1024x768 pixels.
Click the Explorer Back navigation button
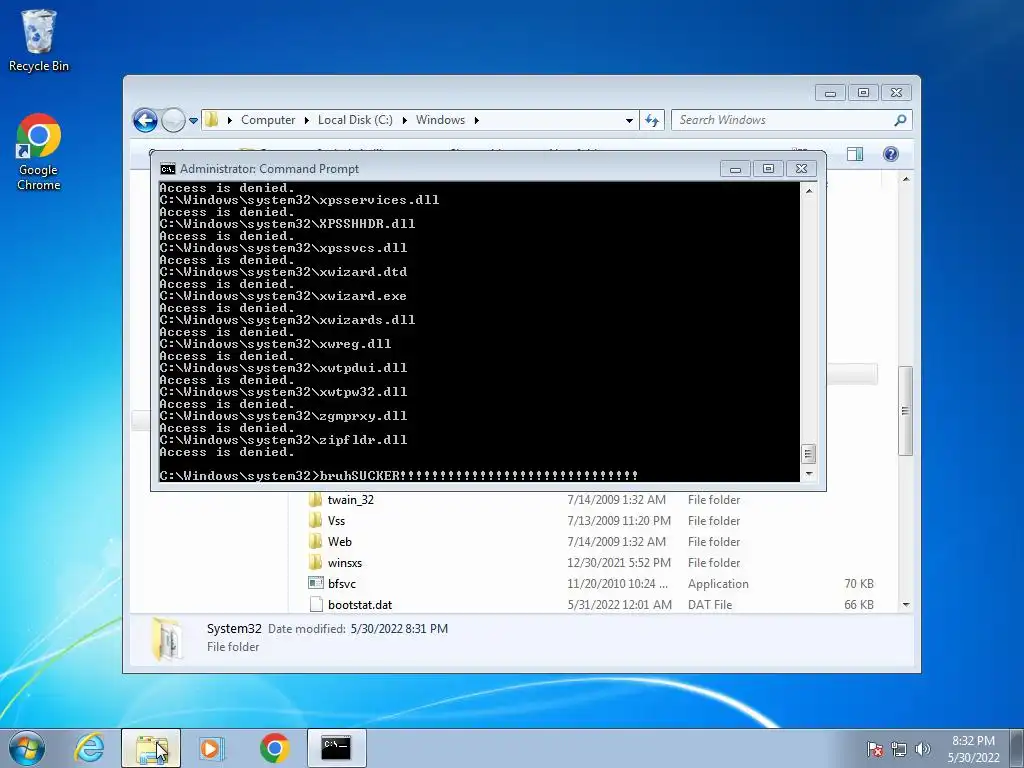(x=145, y=120)
